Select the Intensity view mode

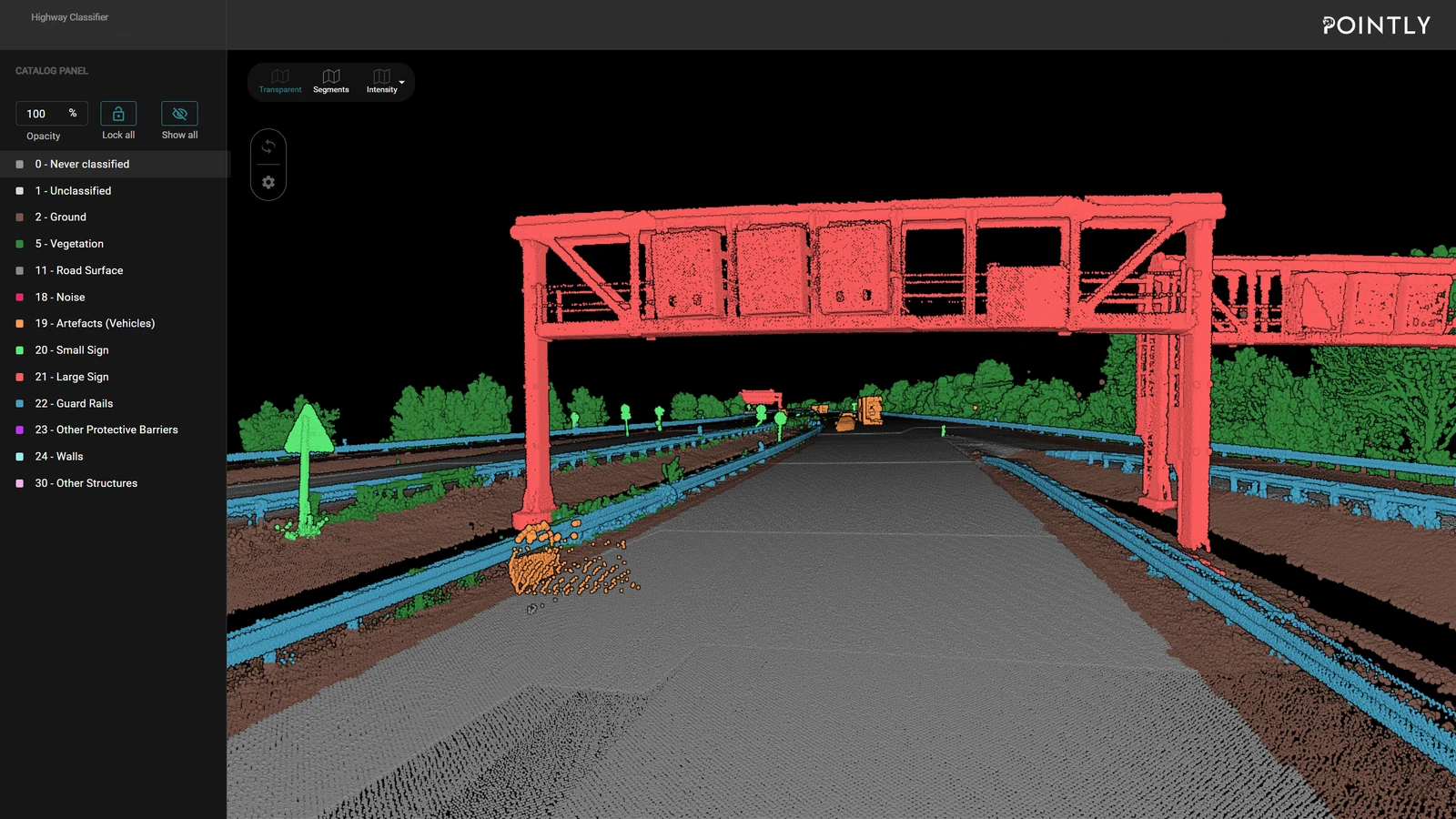pos(381,81)
